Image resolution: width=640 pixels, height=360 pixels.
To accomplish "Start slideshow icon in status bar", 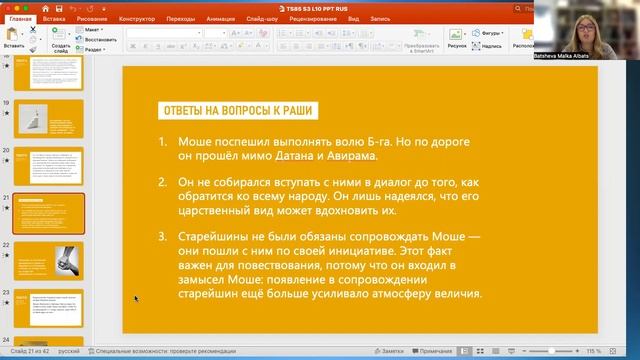I will 511,351.
